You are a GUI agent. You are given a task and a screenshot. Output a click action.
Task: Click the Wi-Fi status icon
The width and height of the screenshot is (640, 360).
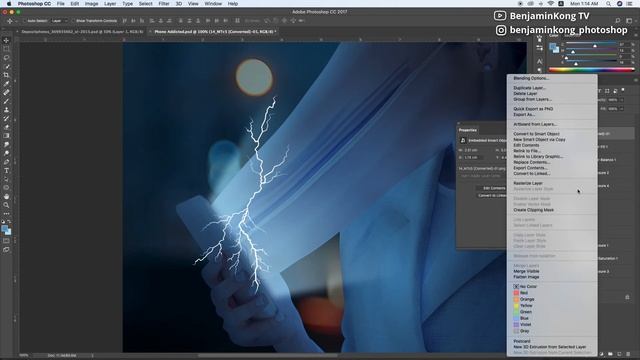pos(551,4)
